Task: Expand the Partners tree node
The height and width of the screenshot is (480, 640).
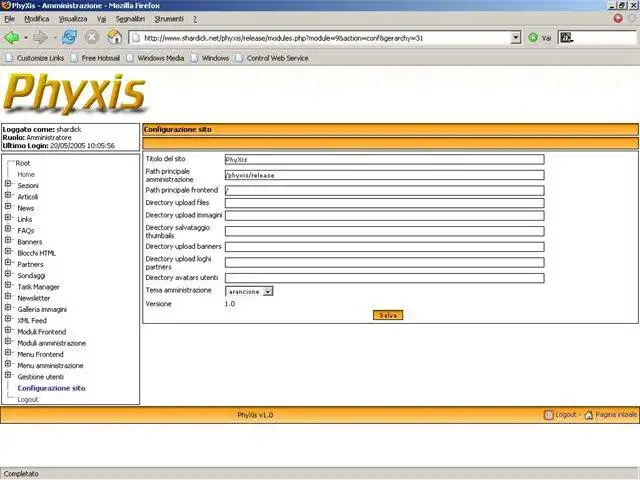Action: coord(8,263)
